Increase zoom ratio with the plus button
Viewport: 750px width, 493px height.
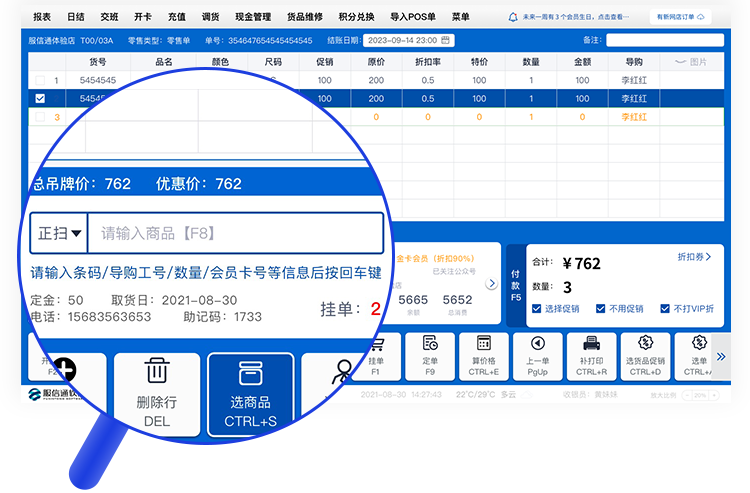tap(714, 395)
